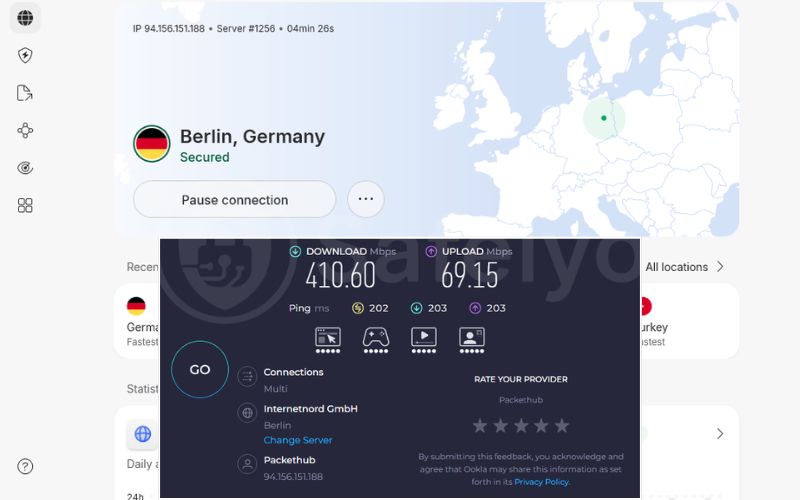800x500 pixels.
Task: Click the video chat rating icon
Action: tap(471, 340)
